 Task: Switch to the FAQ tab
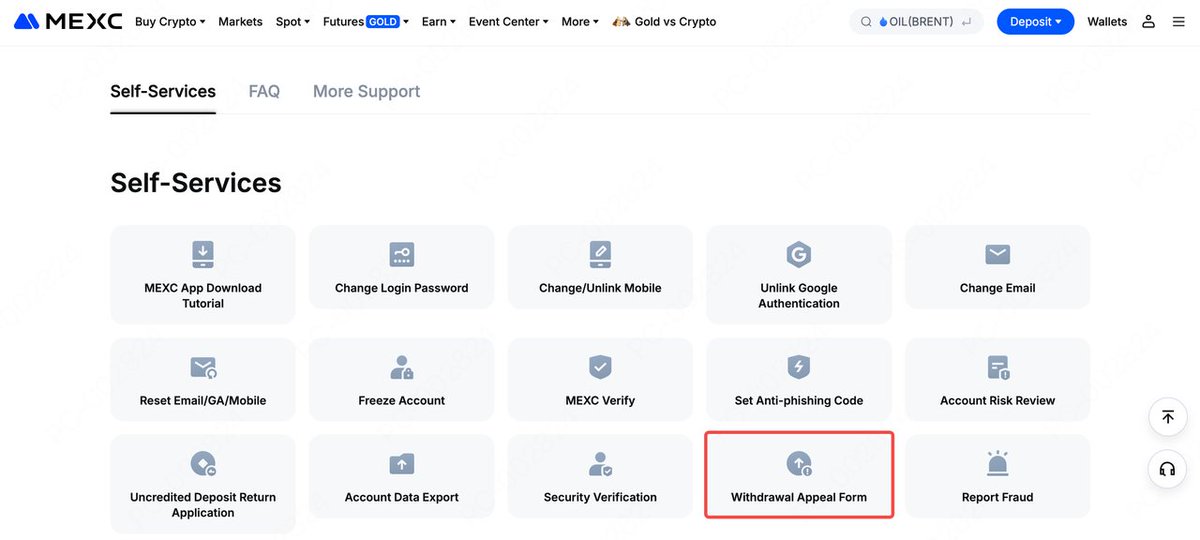click(x=264, y=91)
